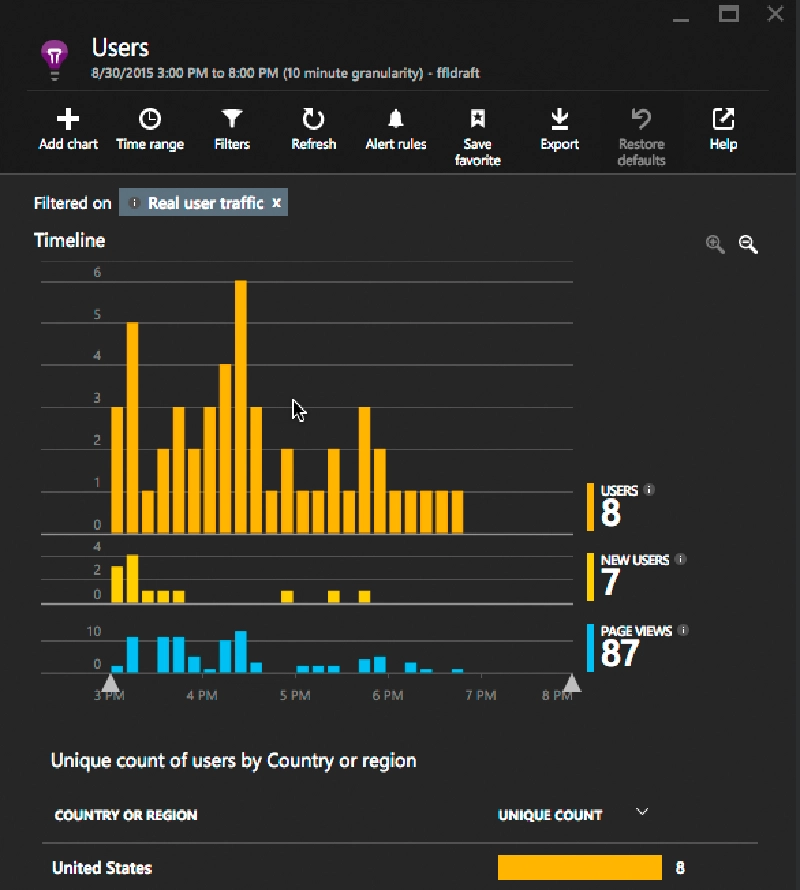Show info tooltip for Page Views metric

point(683,630)
